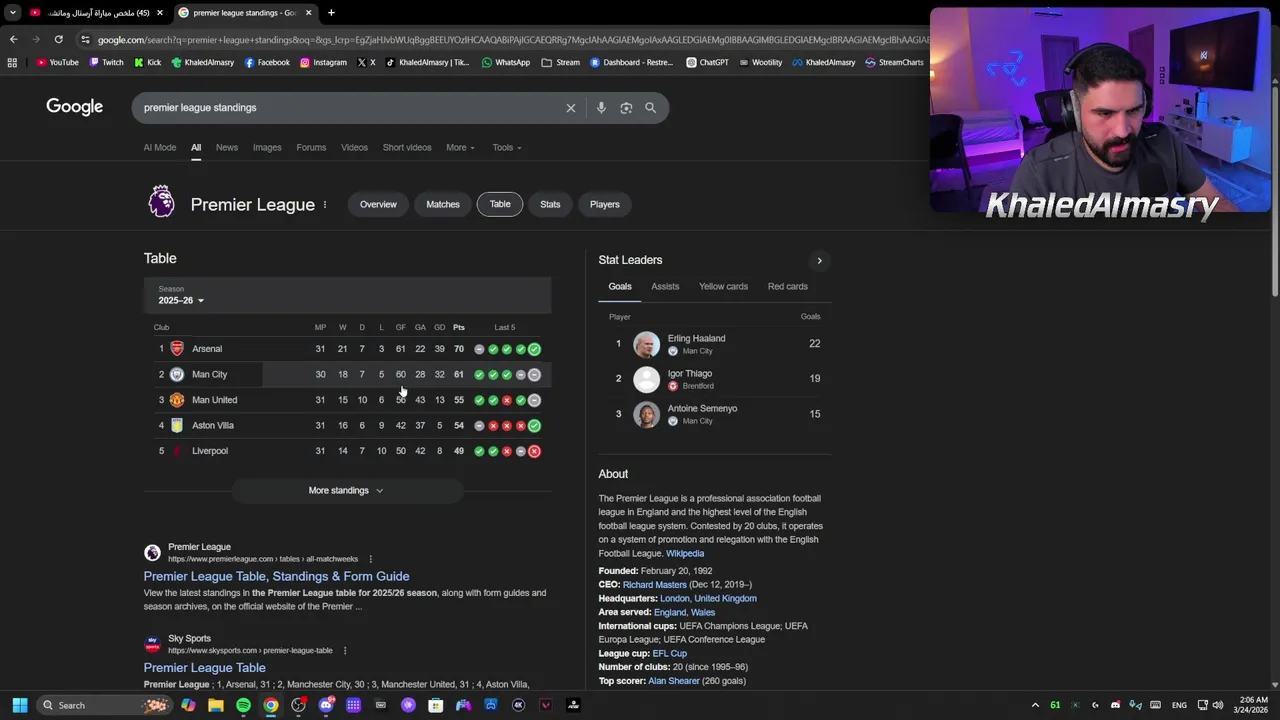Screen dimensions: 1280x720
Task: Switch Stat Leaders to Yellow cards
Action: click(x=723, y=287)
